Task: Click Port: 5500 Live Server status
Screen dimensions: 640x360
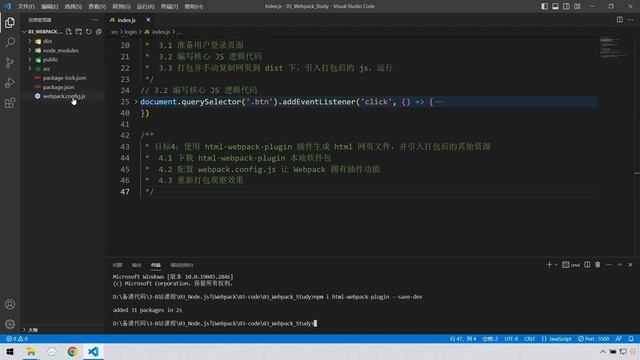Action: point(594,339)
